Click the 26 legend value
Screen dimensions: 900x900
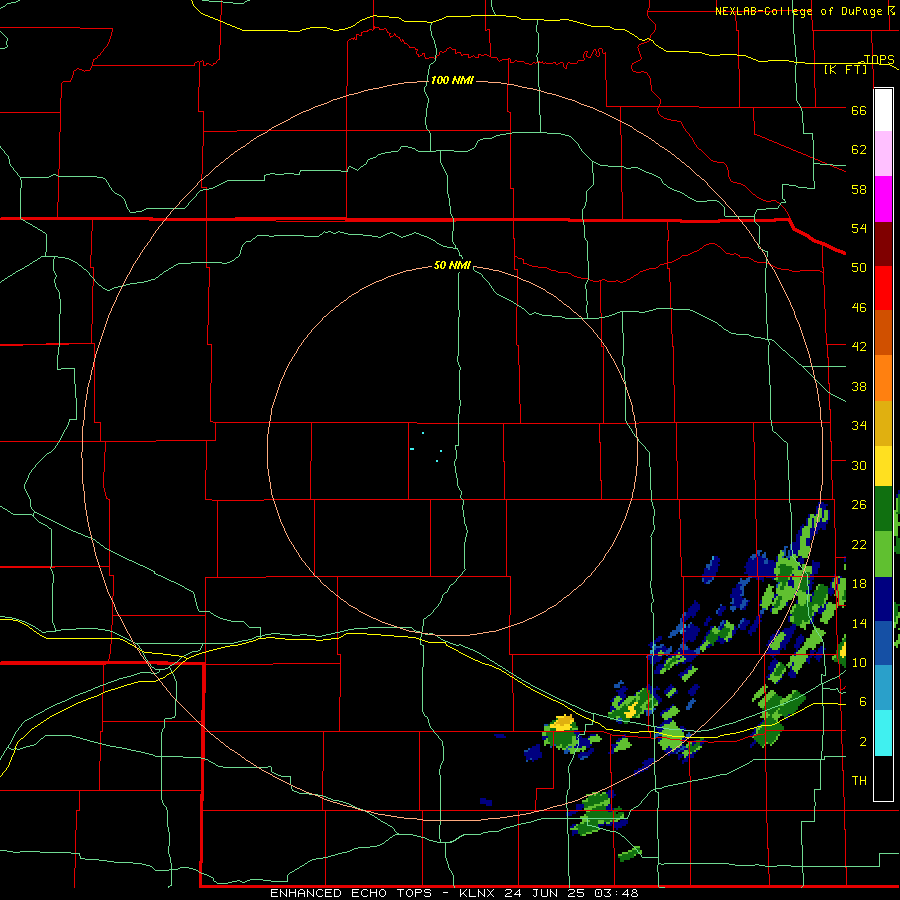pyautogui.click(x=859, y=505)
